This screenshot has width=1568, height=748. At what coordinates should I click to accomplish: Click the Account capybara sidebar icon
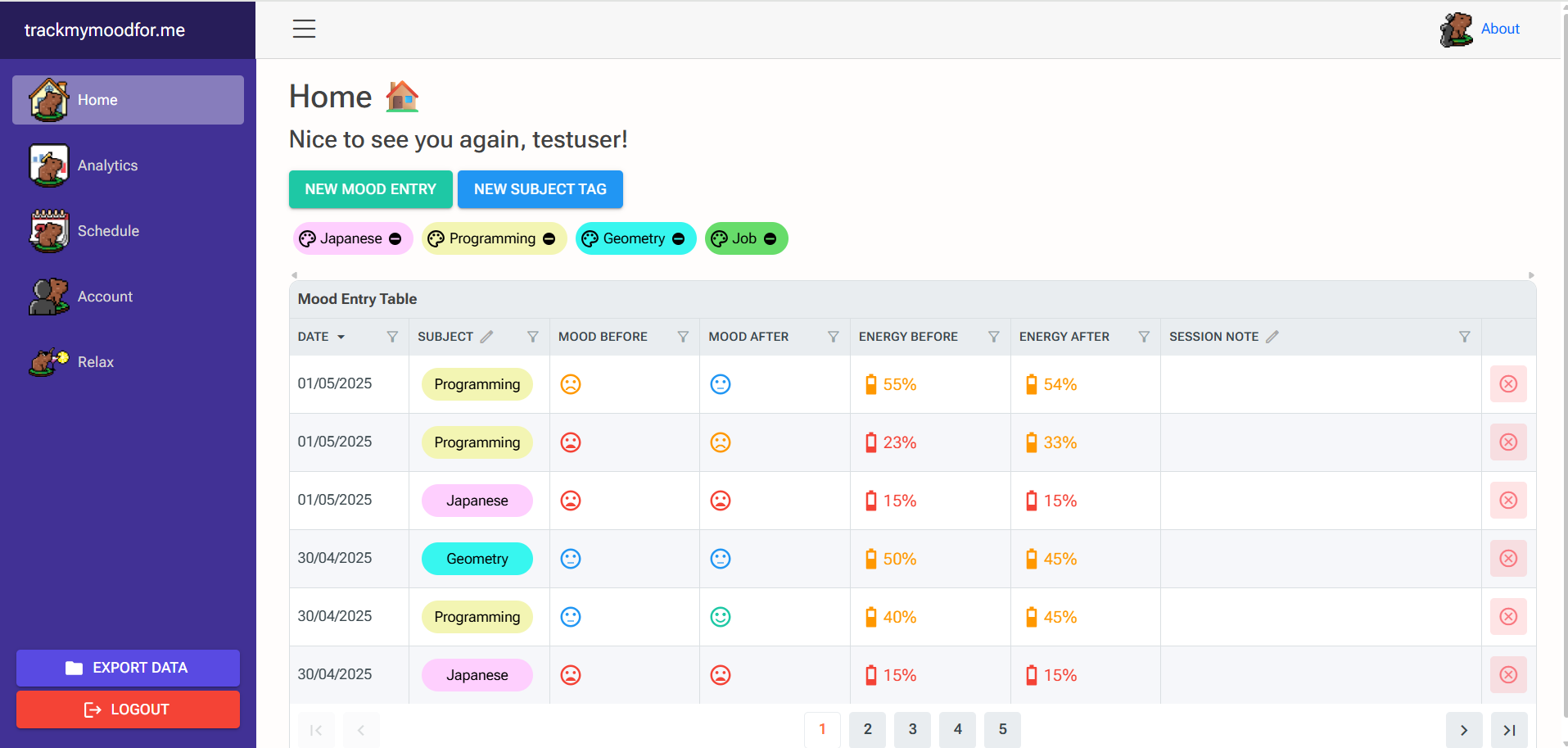[x=49, y=297]
